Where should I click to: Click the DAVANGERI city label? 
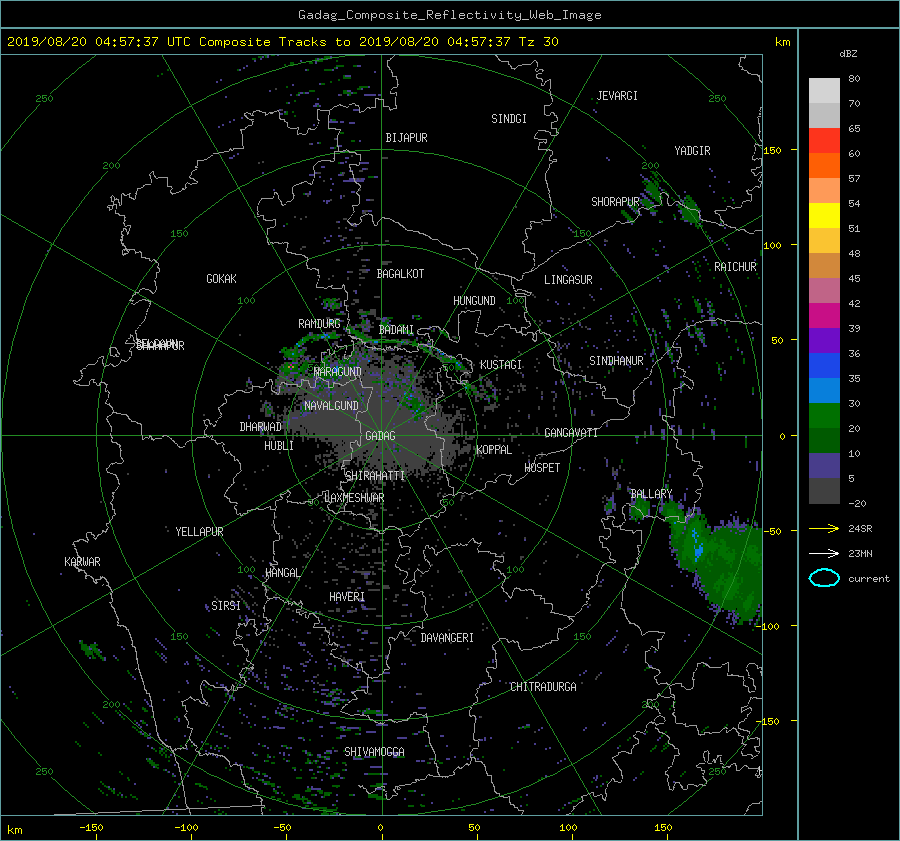[447, 638]
